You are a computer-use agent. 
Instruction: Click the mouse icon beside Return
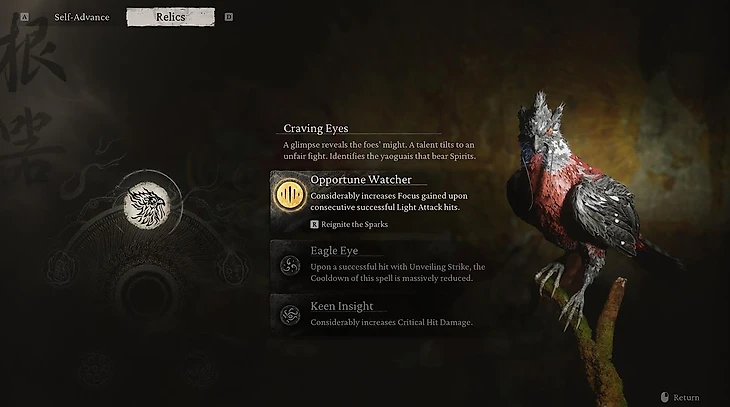[665, 397]
